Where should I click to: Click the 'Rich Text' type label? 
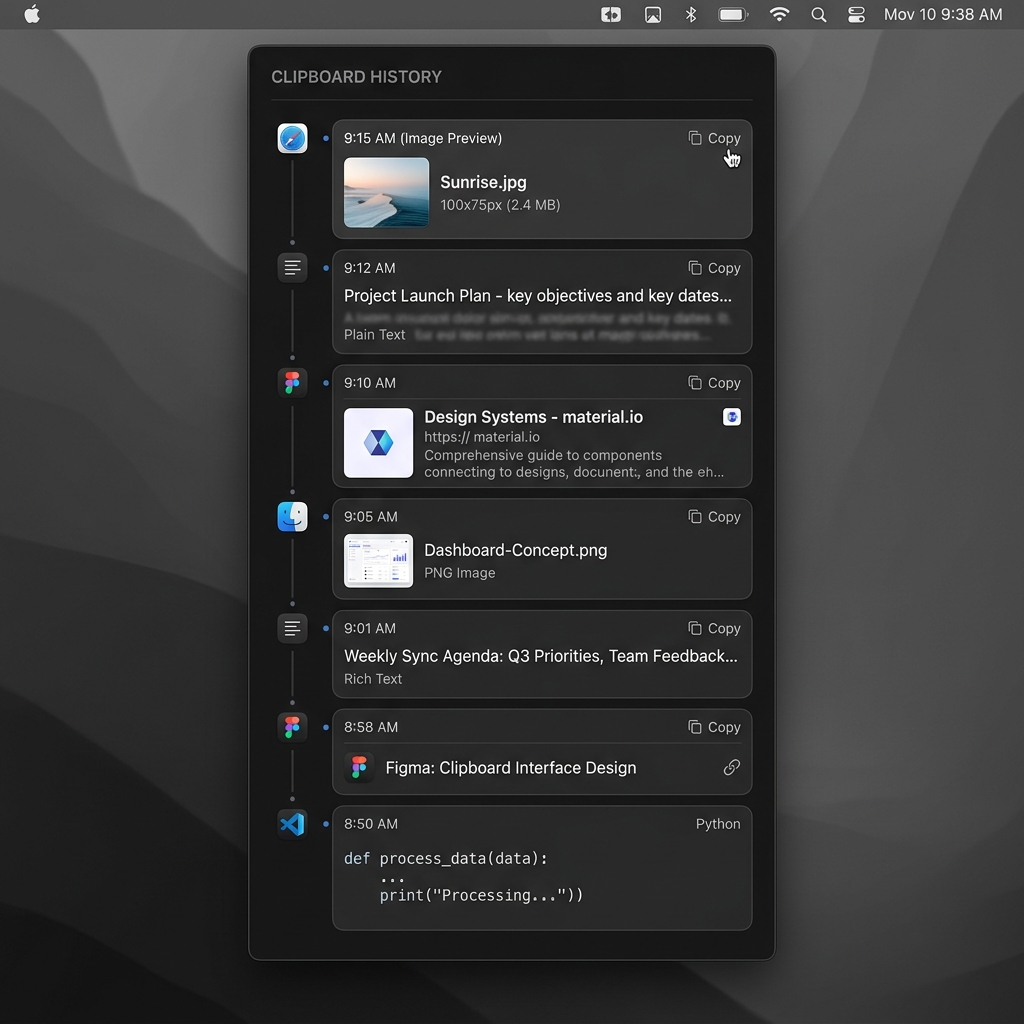tap(373, 679)
